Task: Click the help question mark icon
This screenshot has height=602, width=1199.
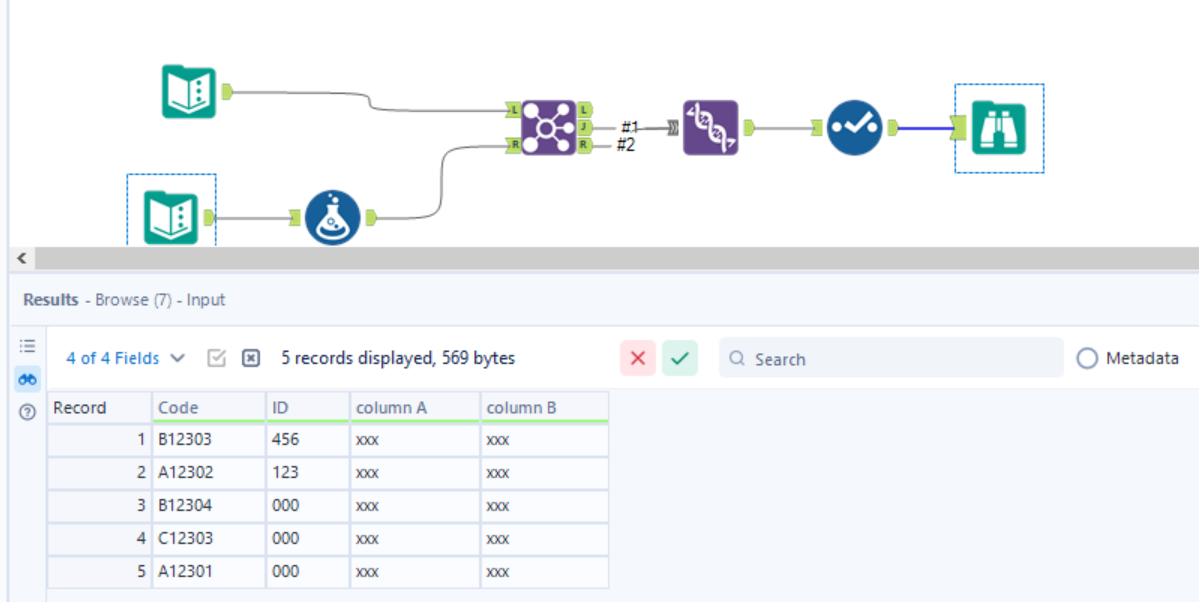Action: coord(27,409)
